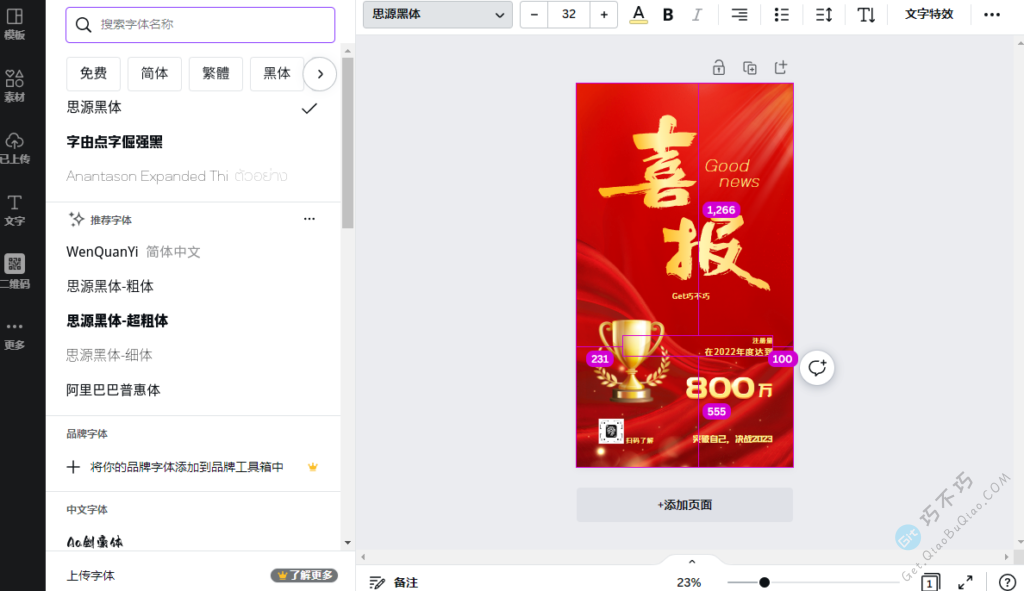Toggle bold formatting in the toolbar
The image size is (1024, 591).
tap(668, 15)
